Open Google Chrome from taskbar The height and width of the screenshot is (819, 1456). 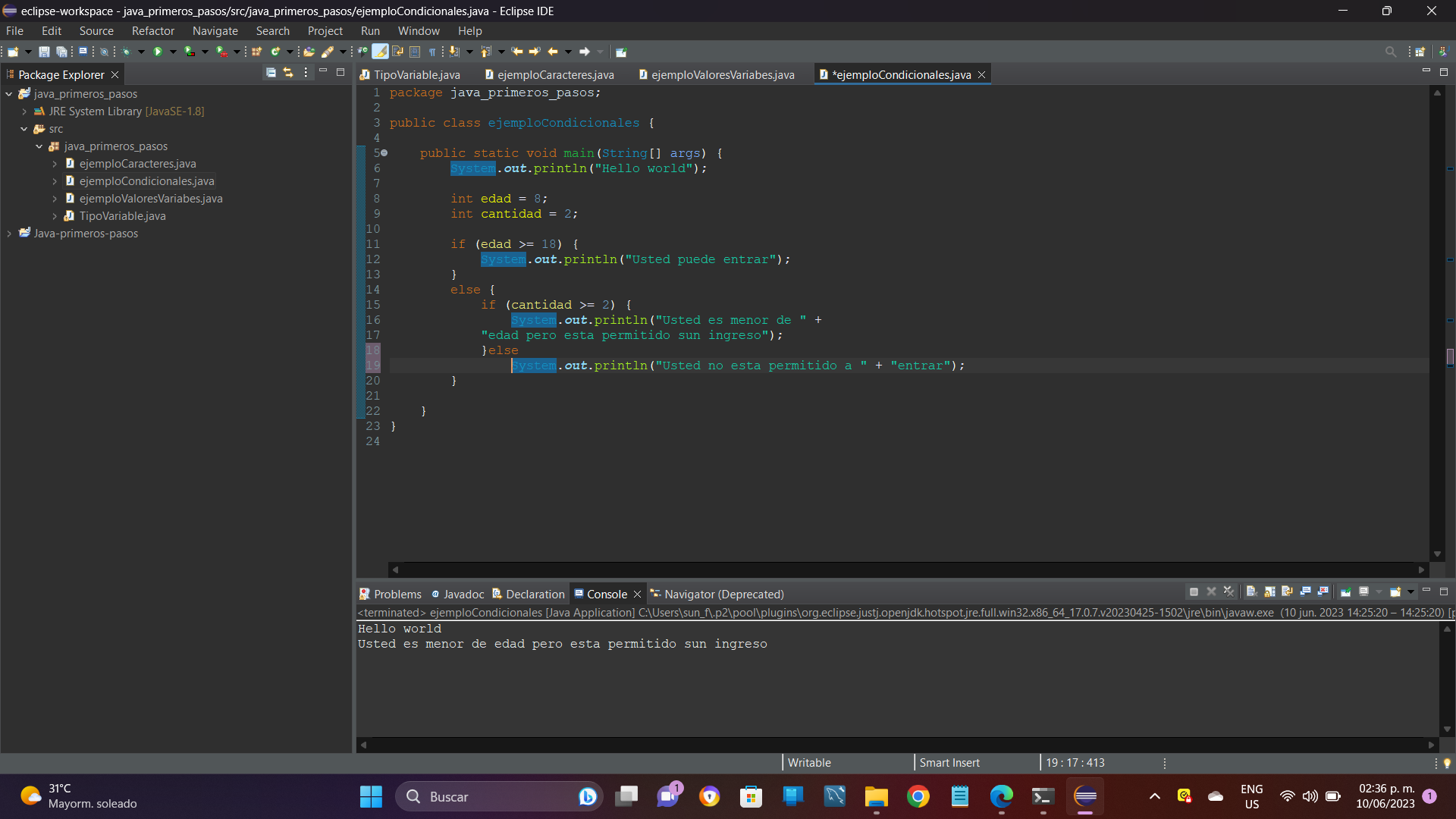[918, 796]
